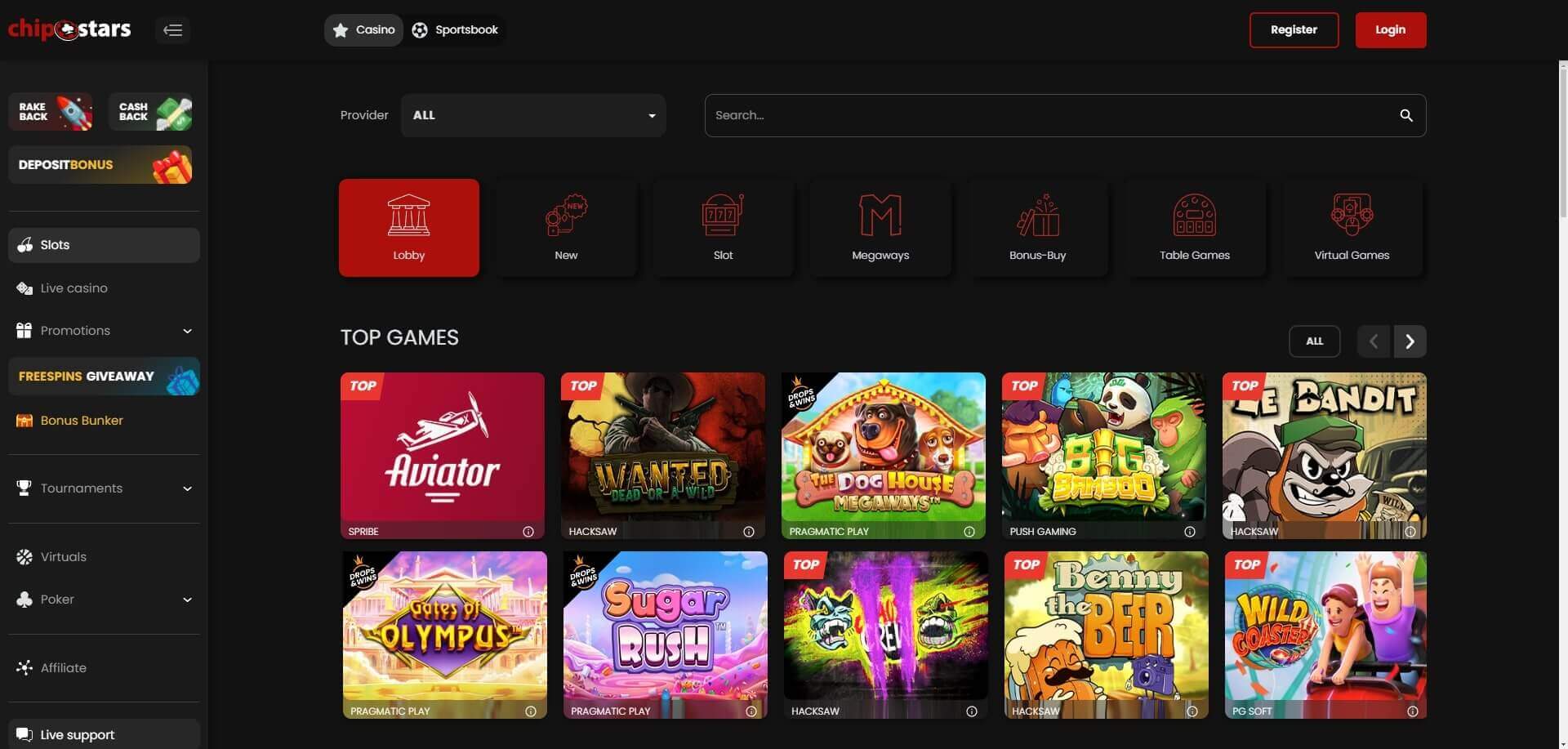Click the ALL filter pill beside Top Games

[x=1314, y=341]
